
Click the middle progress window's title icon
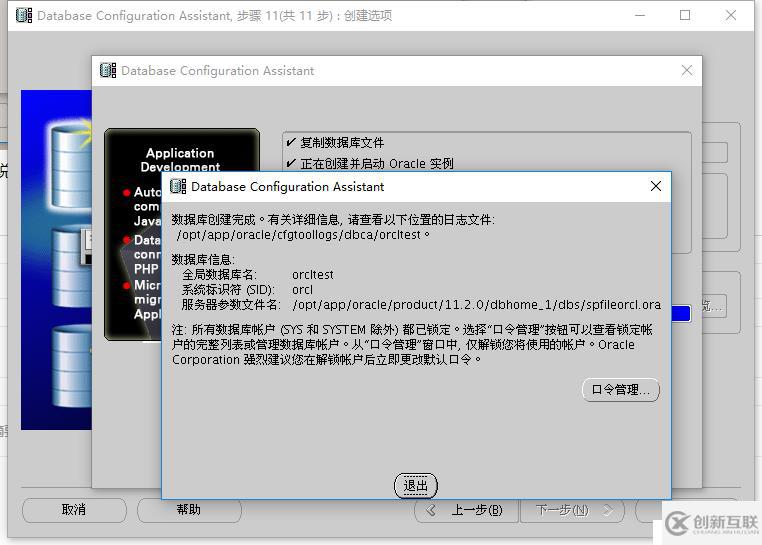coord(108,70)
